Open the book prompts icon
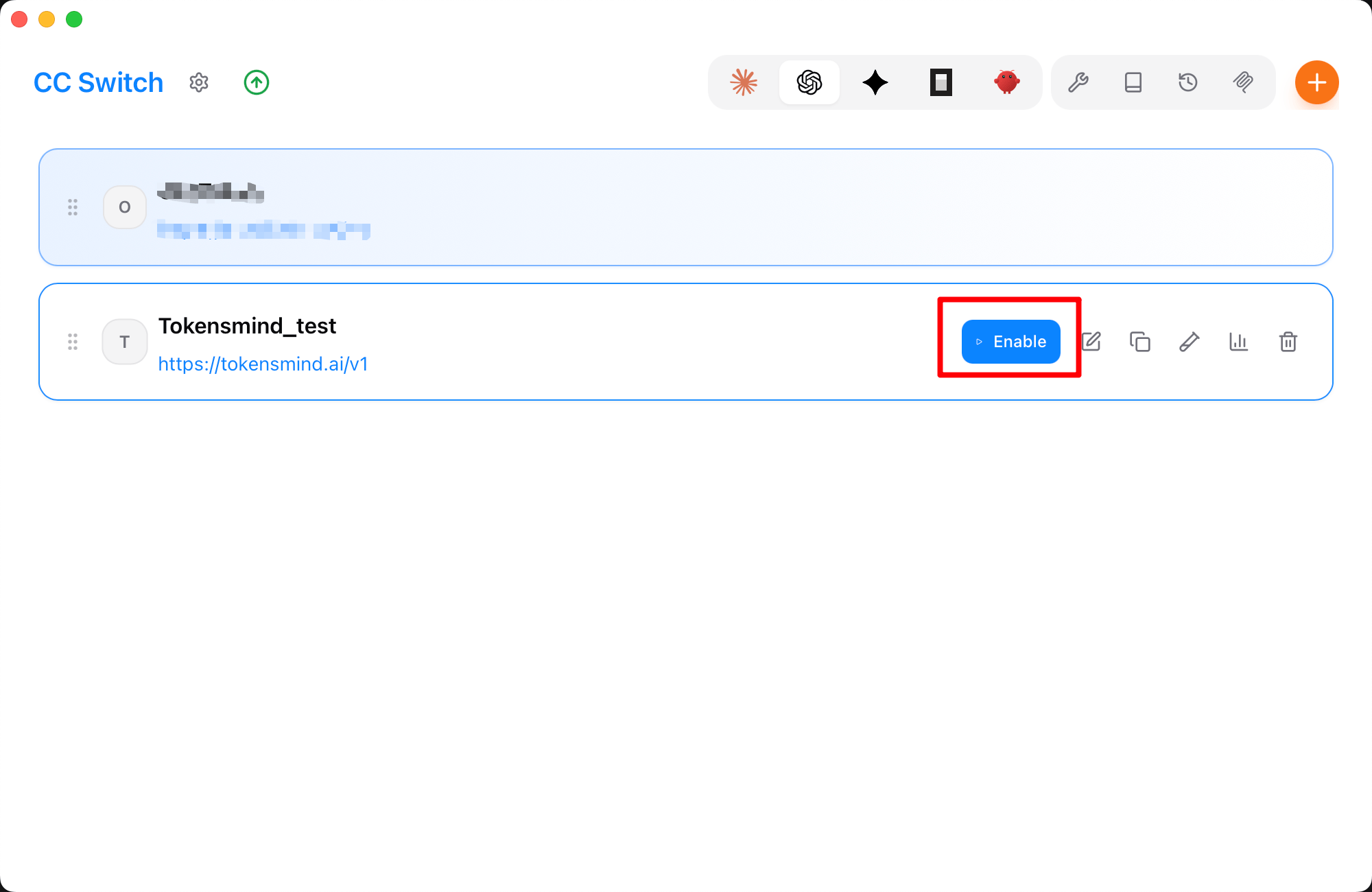This screenshot has height=892, width=1372. pos(1133,82)
